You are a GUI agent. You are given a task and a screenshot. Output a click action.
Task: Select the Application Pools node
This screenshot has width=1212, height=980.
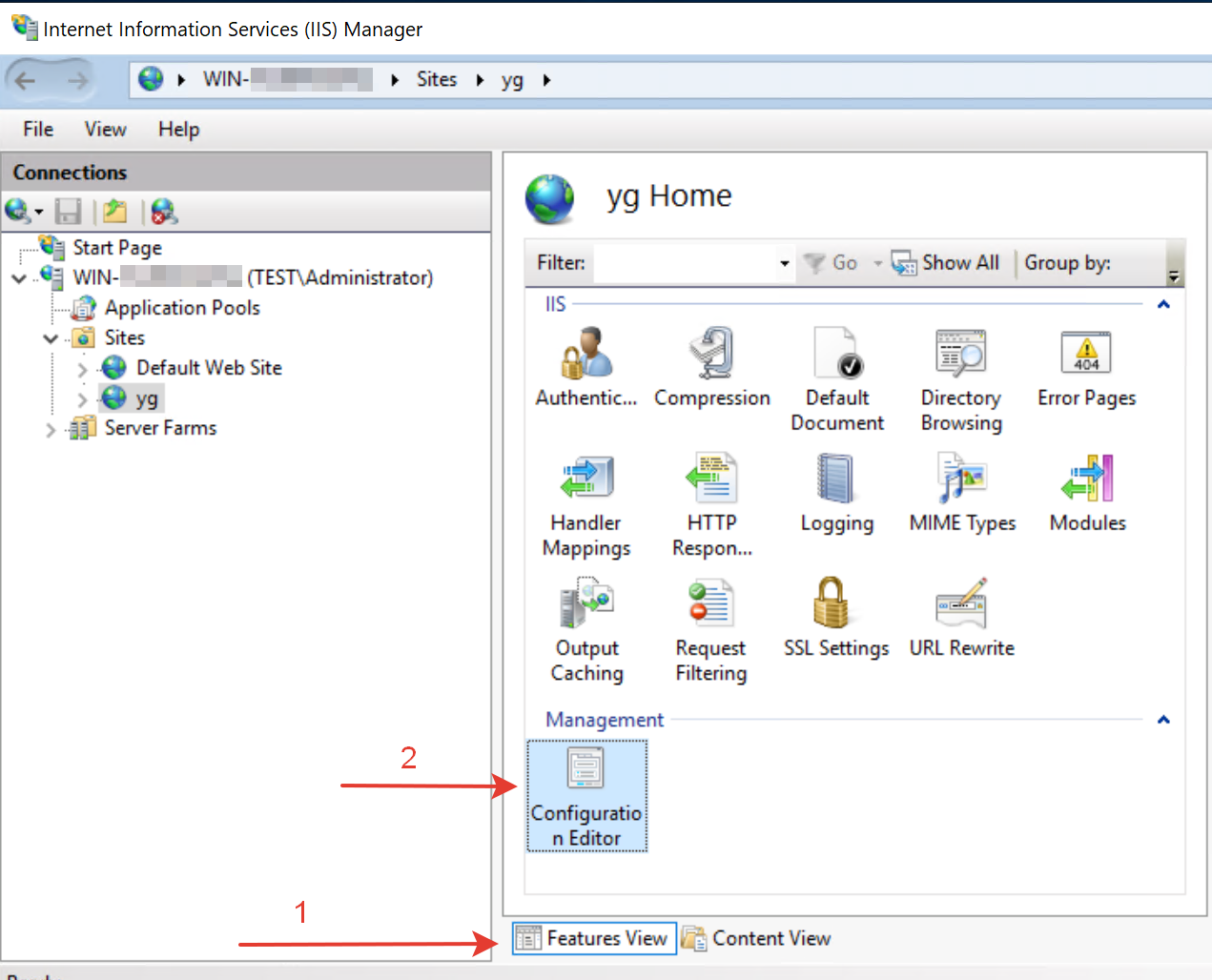coord(182,308)
